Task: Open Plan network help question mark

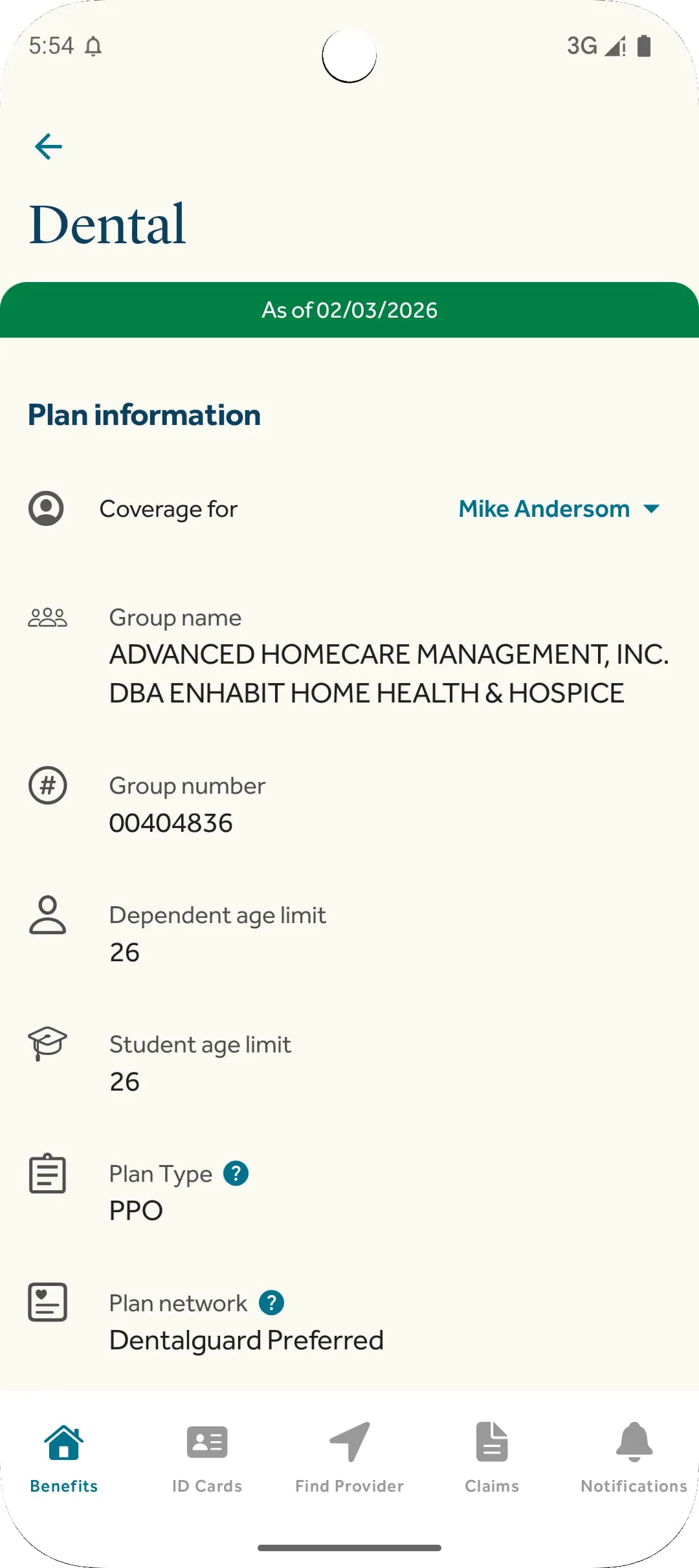Action: [x=272, y=1303]
